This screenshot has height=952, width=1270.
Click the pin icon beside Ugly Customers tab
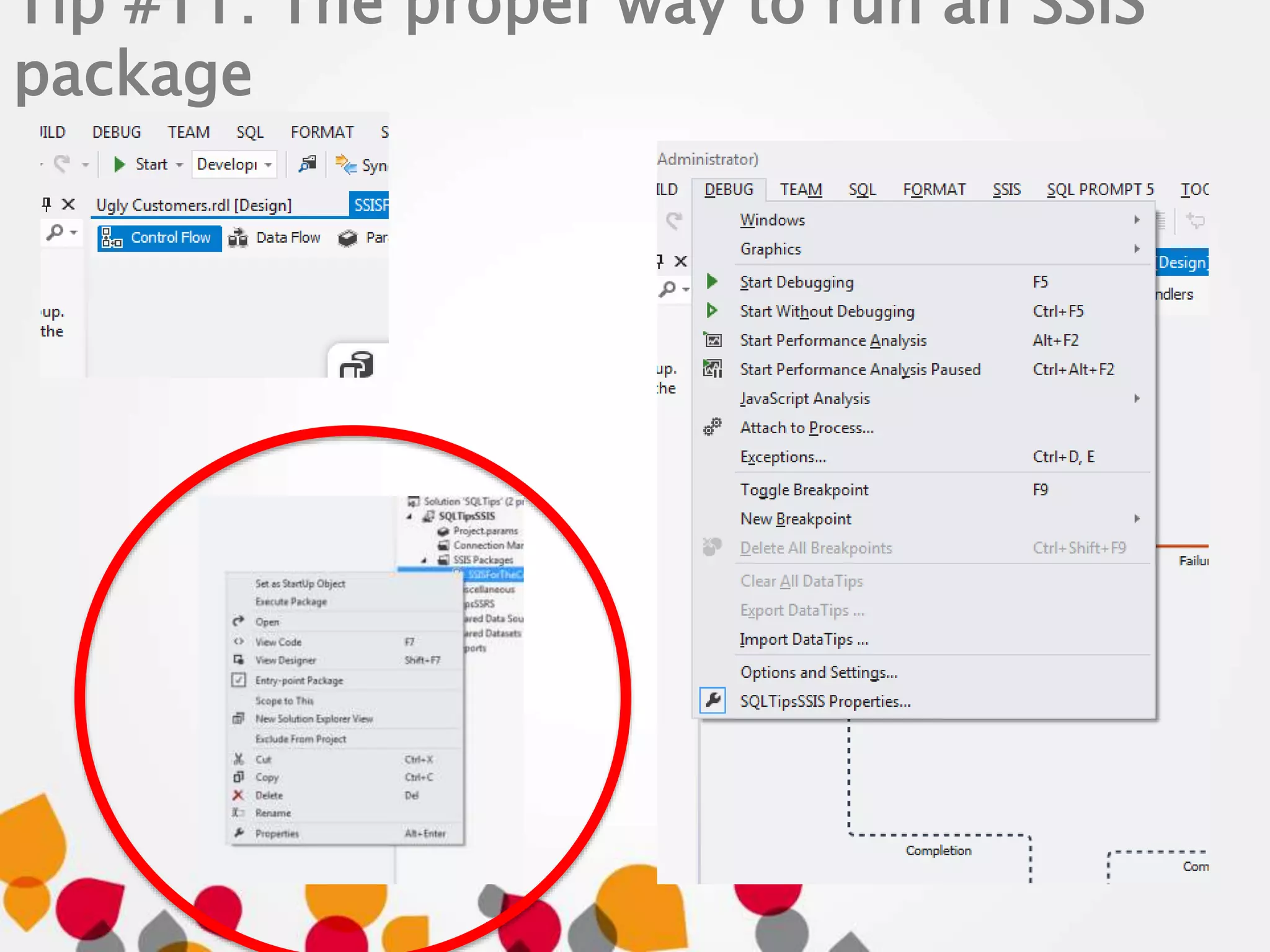coord(47,204)
